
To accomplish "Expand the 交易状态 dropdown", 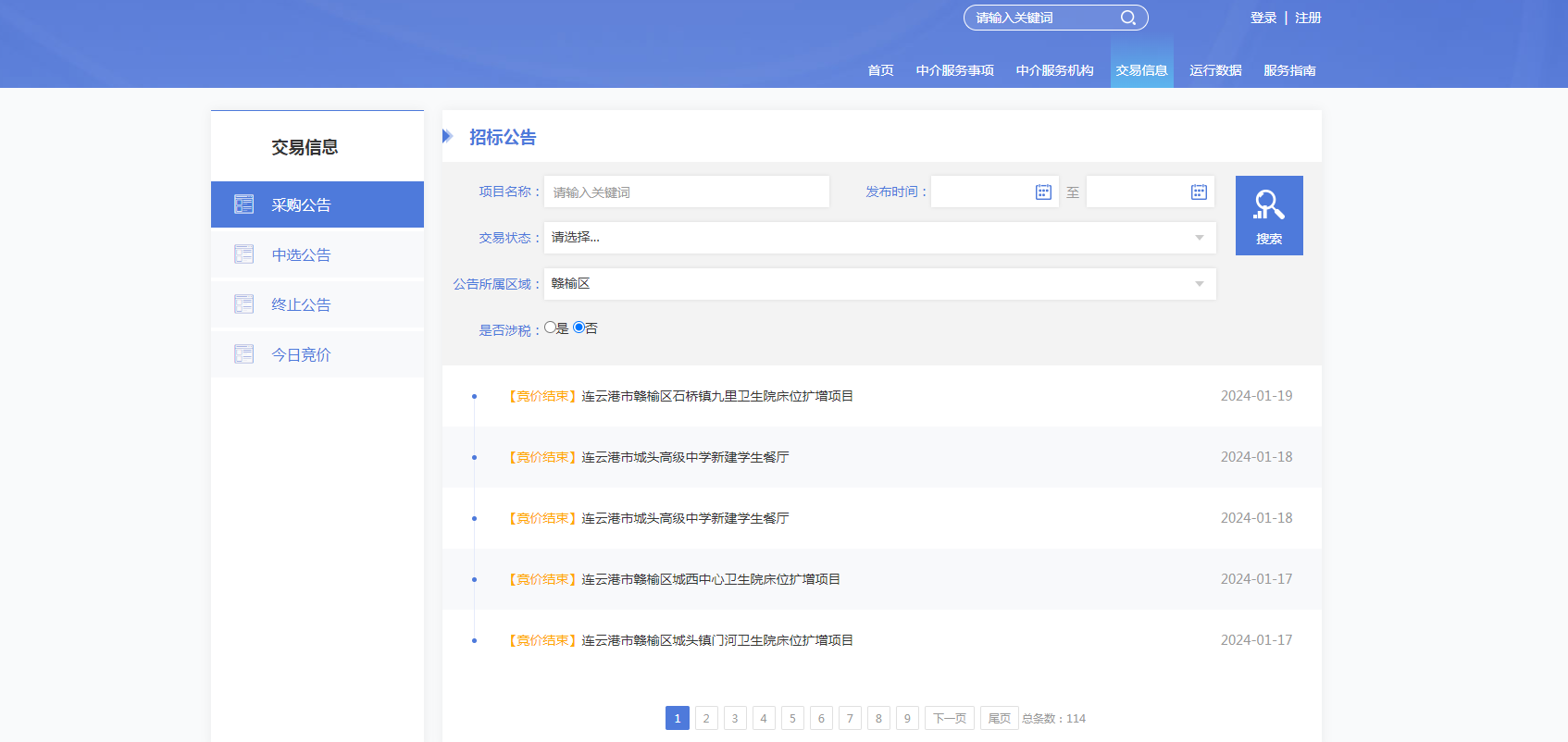I will click(x=880, y=238).
